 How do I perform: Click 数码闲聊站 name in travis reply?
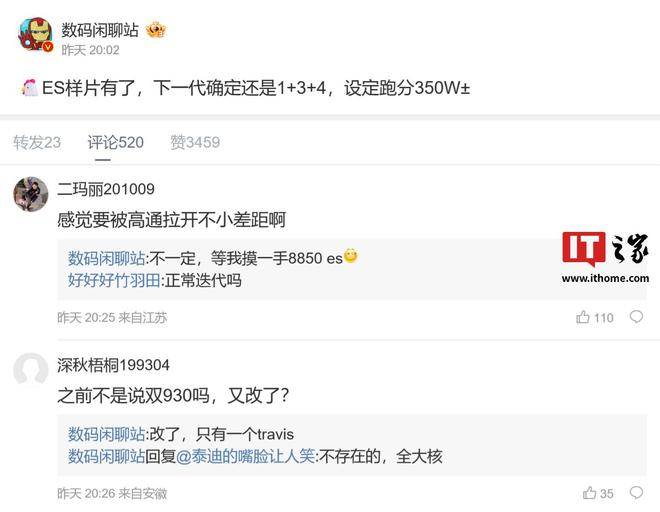[x=106, y=434]
